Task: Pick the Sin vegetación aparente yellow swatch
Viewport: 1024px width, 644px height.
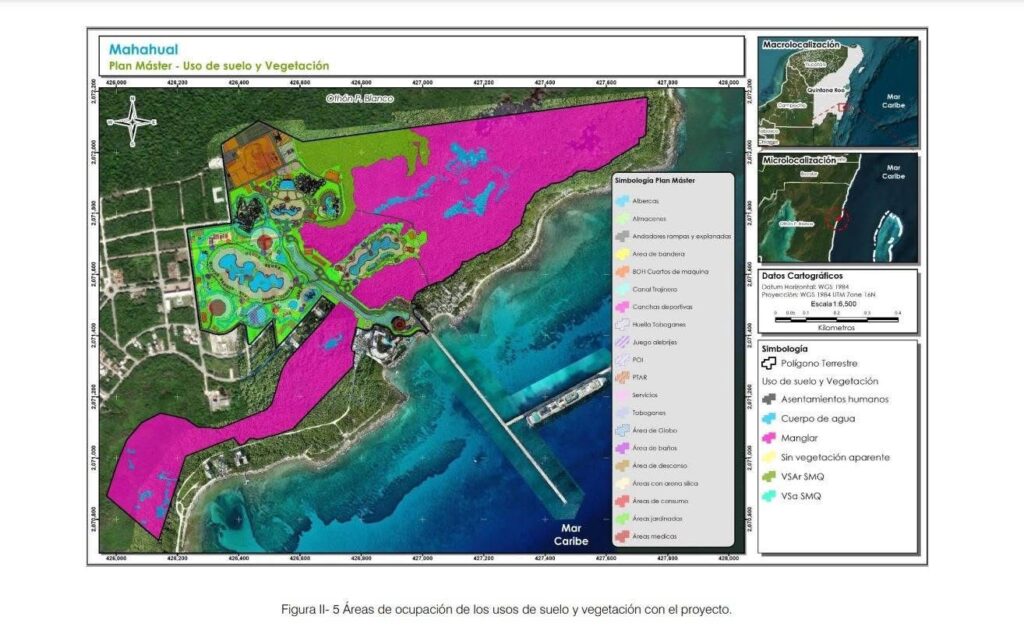Action: click(x=770, y=457)
